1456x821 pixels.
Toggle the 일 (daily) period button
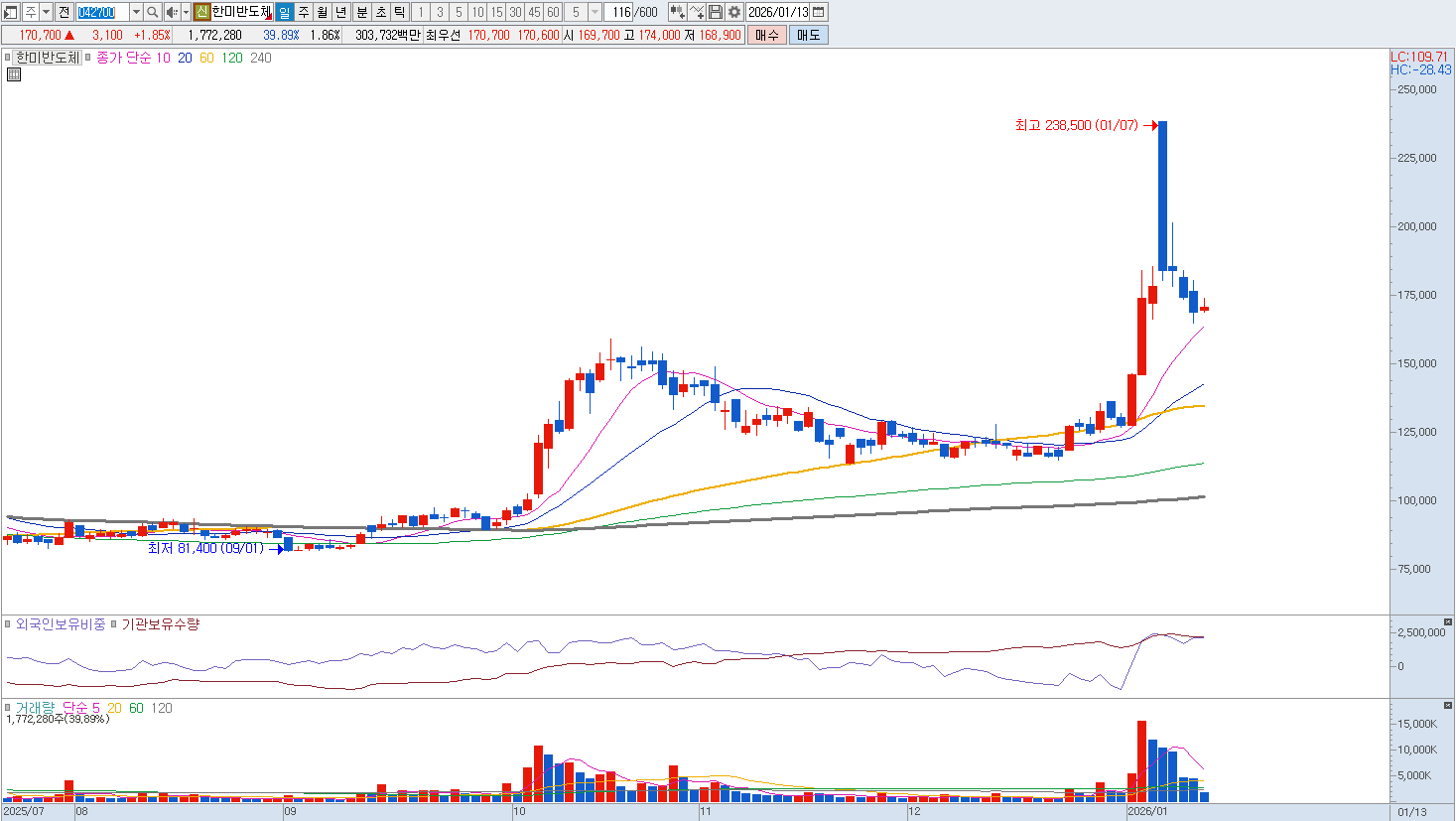click(x=284, y=12)
